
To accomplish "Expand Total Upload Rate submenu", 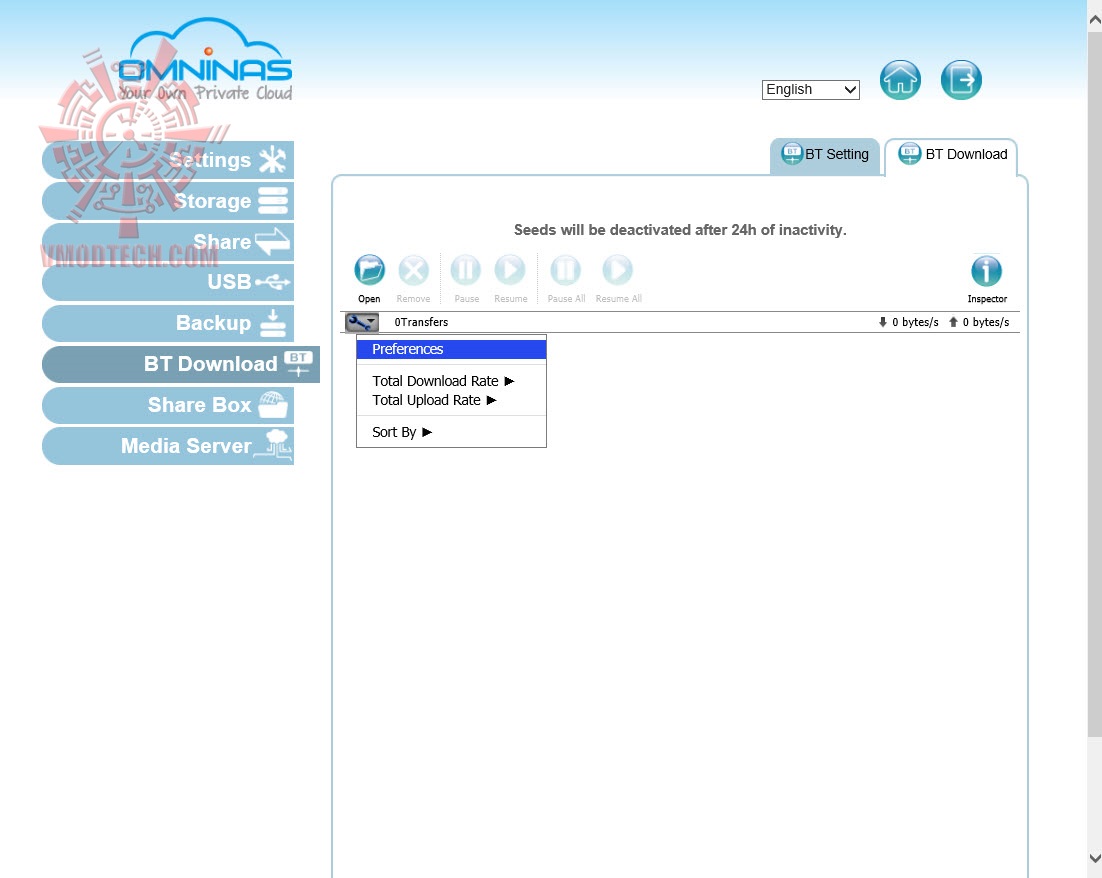I will pos(451,400).
